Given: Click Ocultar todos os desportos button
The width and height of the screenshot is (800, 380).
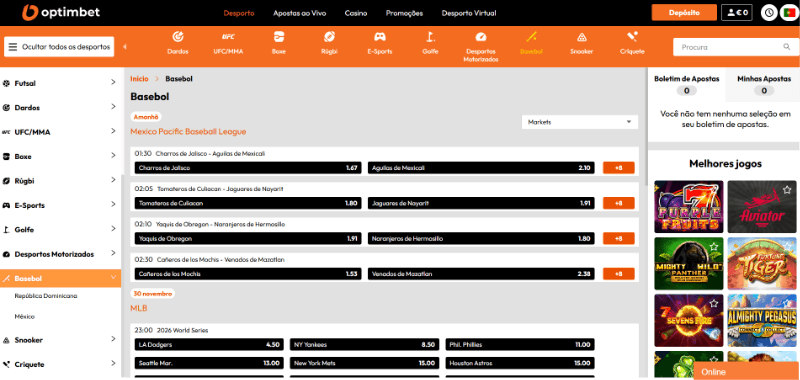Looking at the screenshot, I should (x=59, y=47).
